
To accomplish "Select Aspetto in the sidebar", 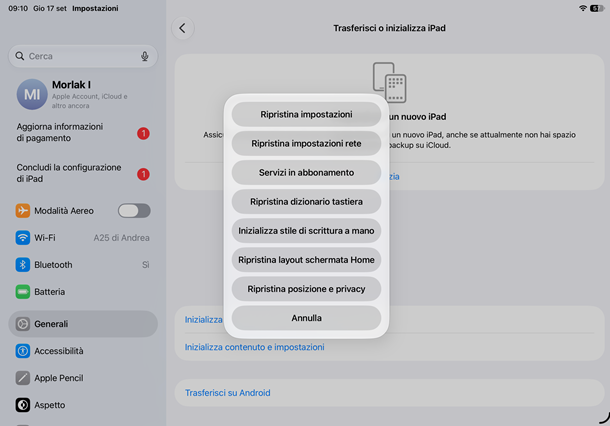I will click(x=83, y=405).
